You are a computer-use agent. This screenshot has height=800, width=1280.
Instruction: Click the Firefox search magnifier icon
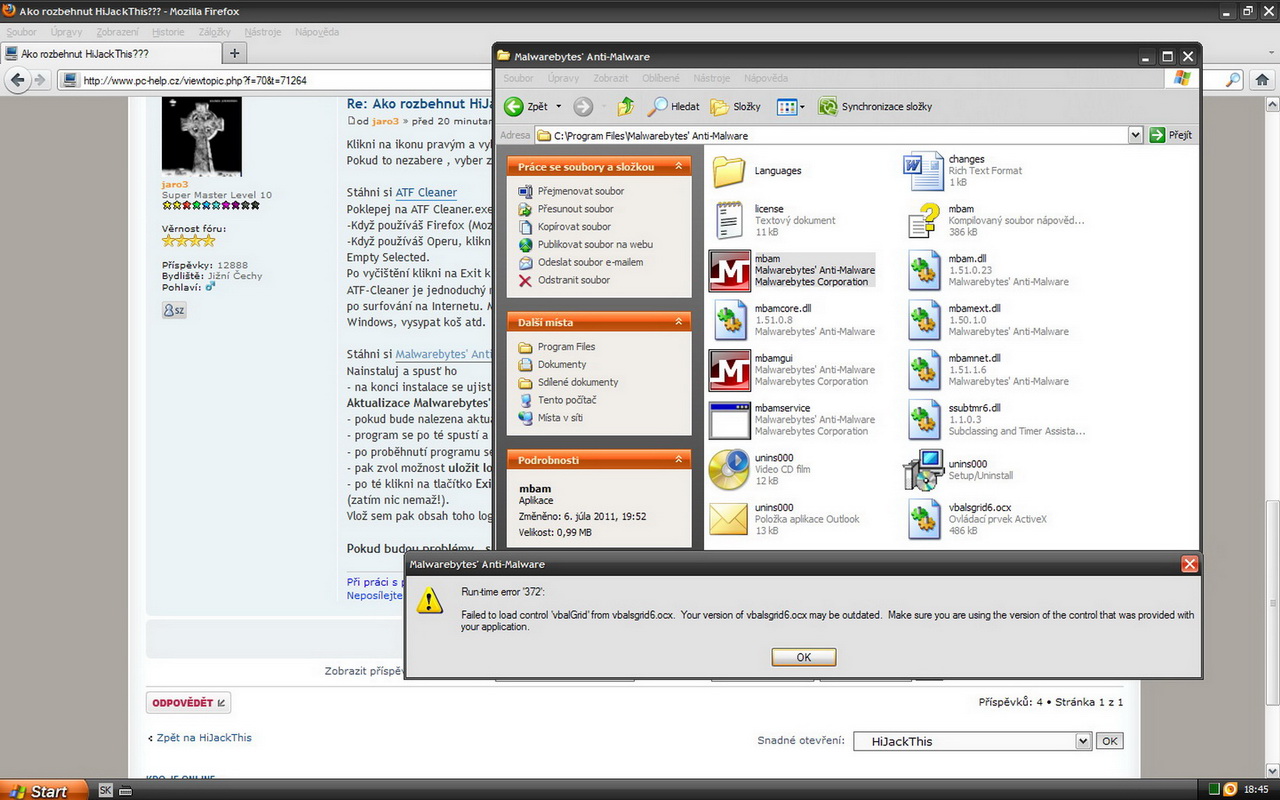point(1234,80)
